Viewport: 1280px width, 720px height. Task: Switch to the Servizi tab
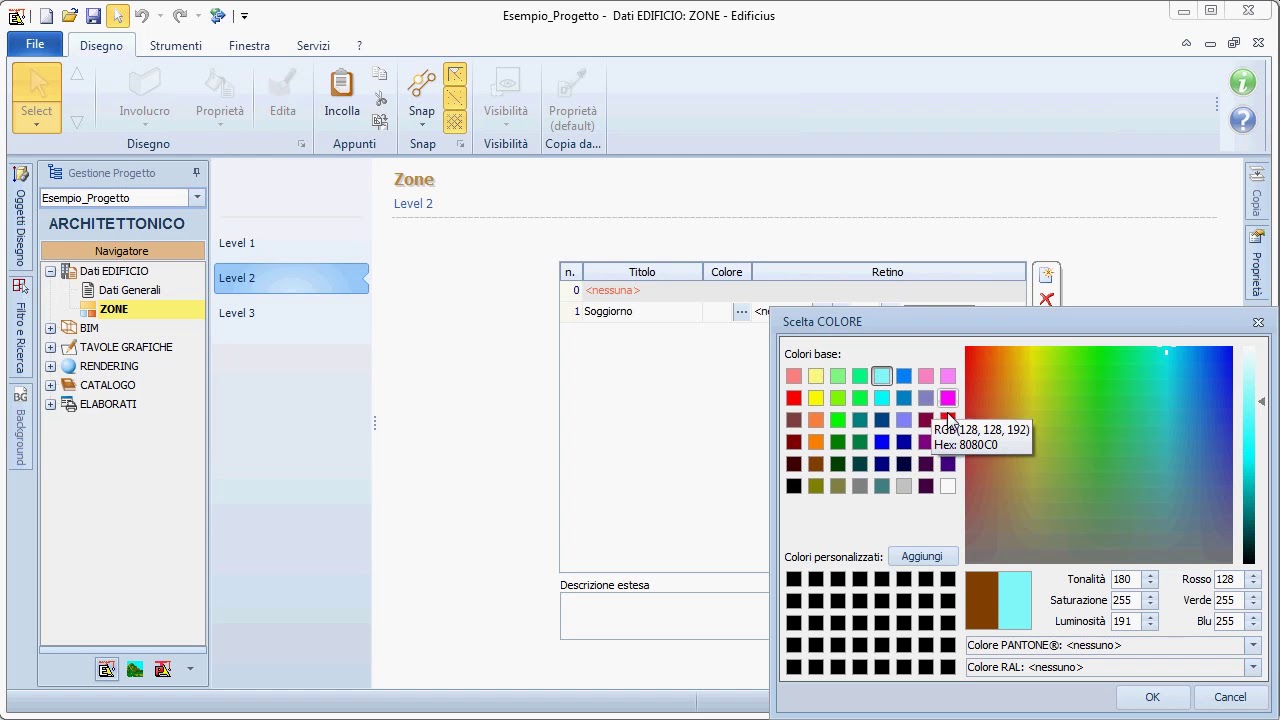click(313, 46)
